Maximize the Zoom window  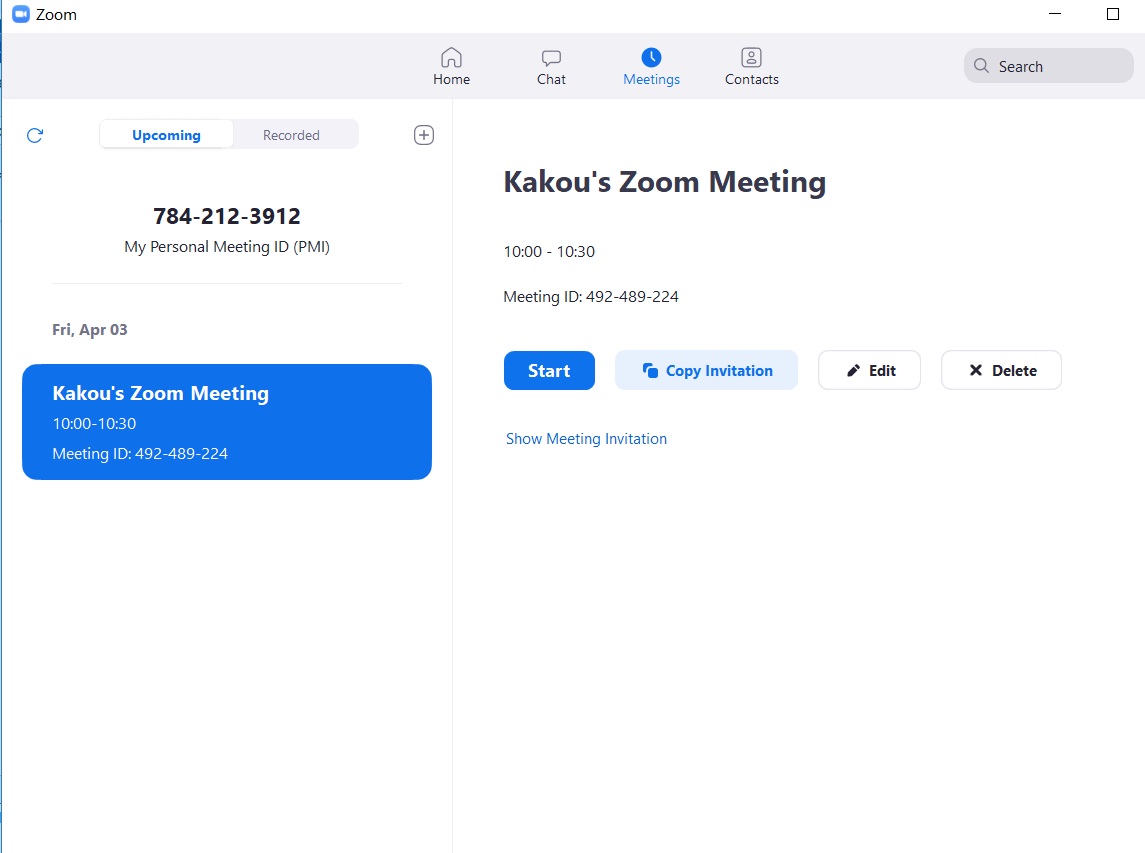[1113, 14]
